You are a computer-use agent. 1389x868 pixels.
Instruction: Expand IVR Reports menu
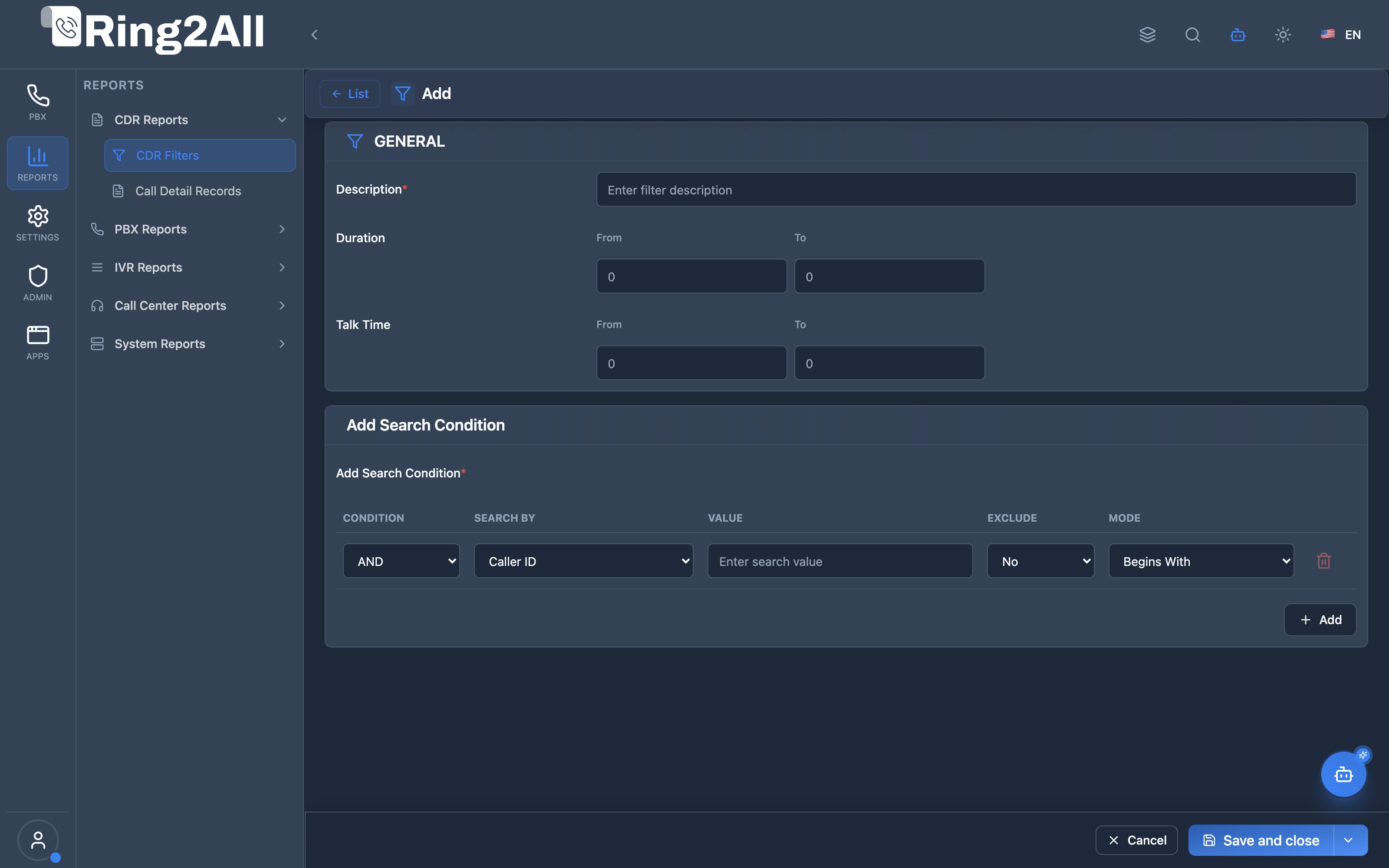pos(188,267)
